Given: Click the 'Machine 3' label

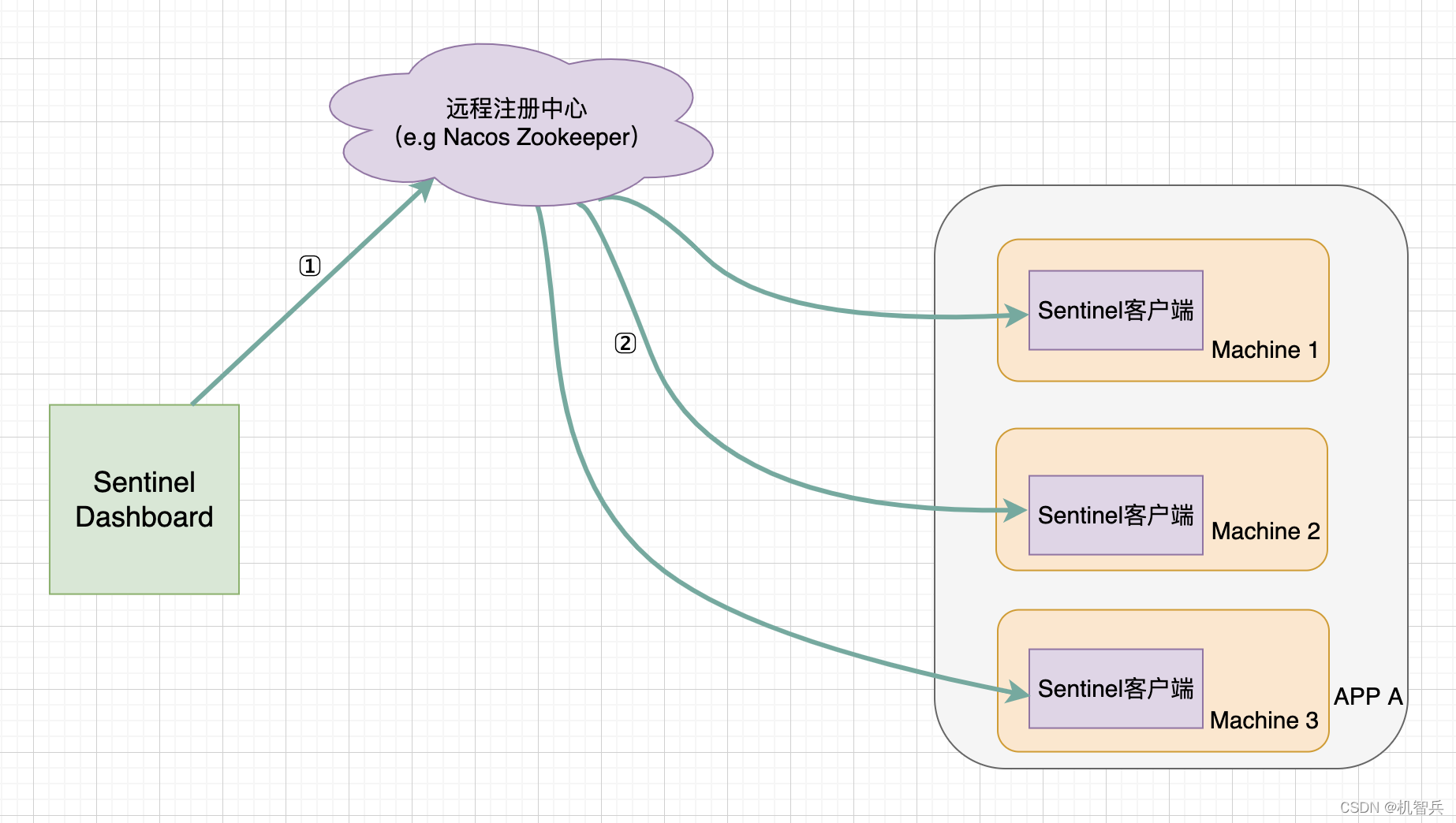Looking at the screenshot, I should (x=1264, y=721).
